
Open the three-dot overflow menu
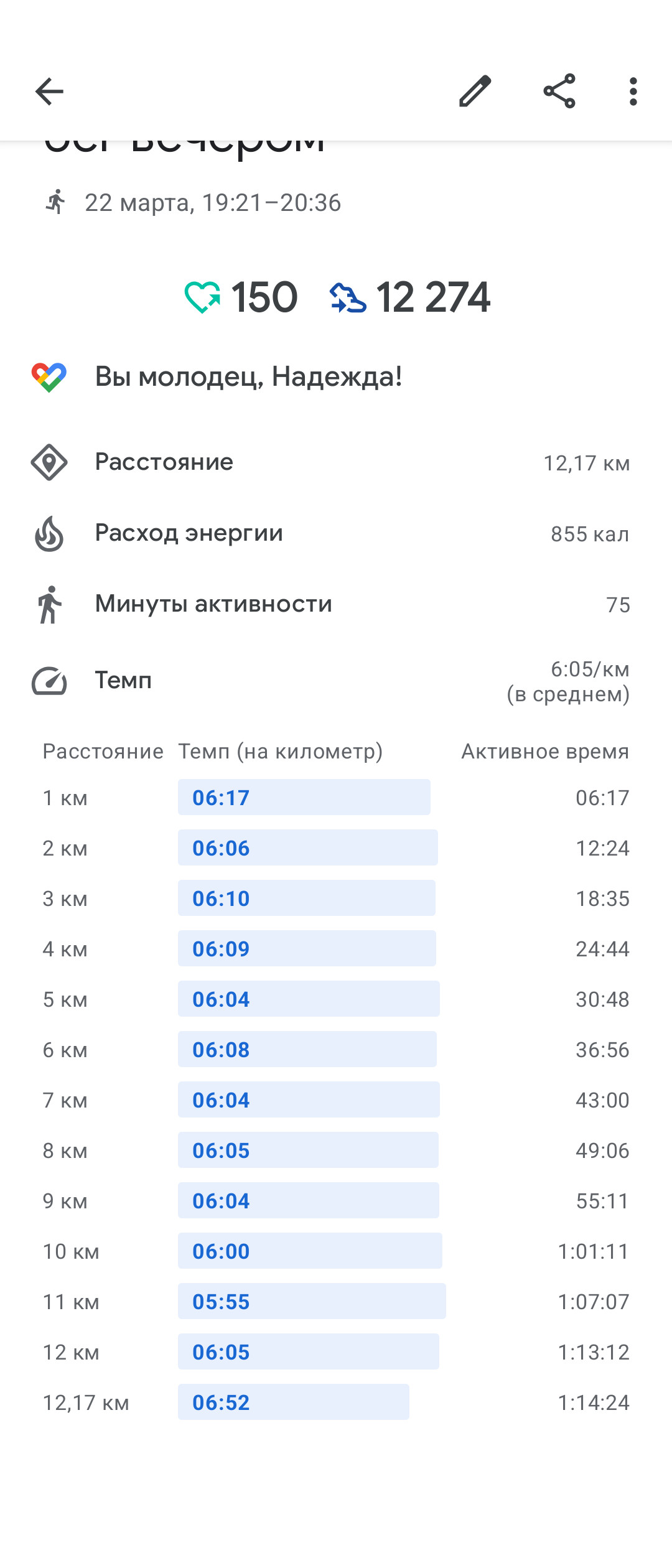pyautogui.click(x=633, y=91)
